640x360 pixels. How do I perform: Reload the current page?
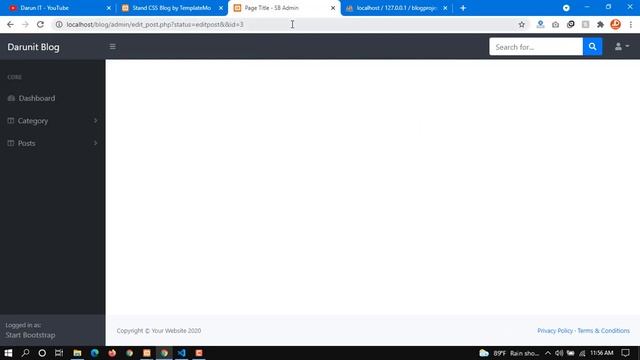pyautogui.click(x=40, y=24)
